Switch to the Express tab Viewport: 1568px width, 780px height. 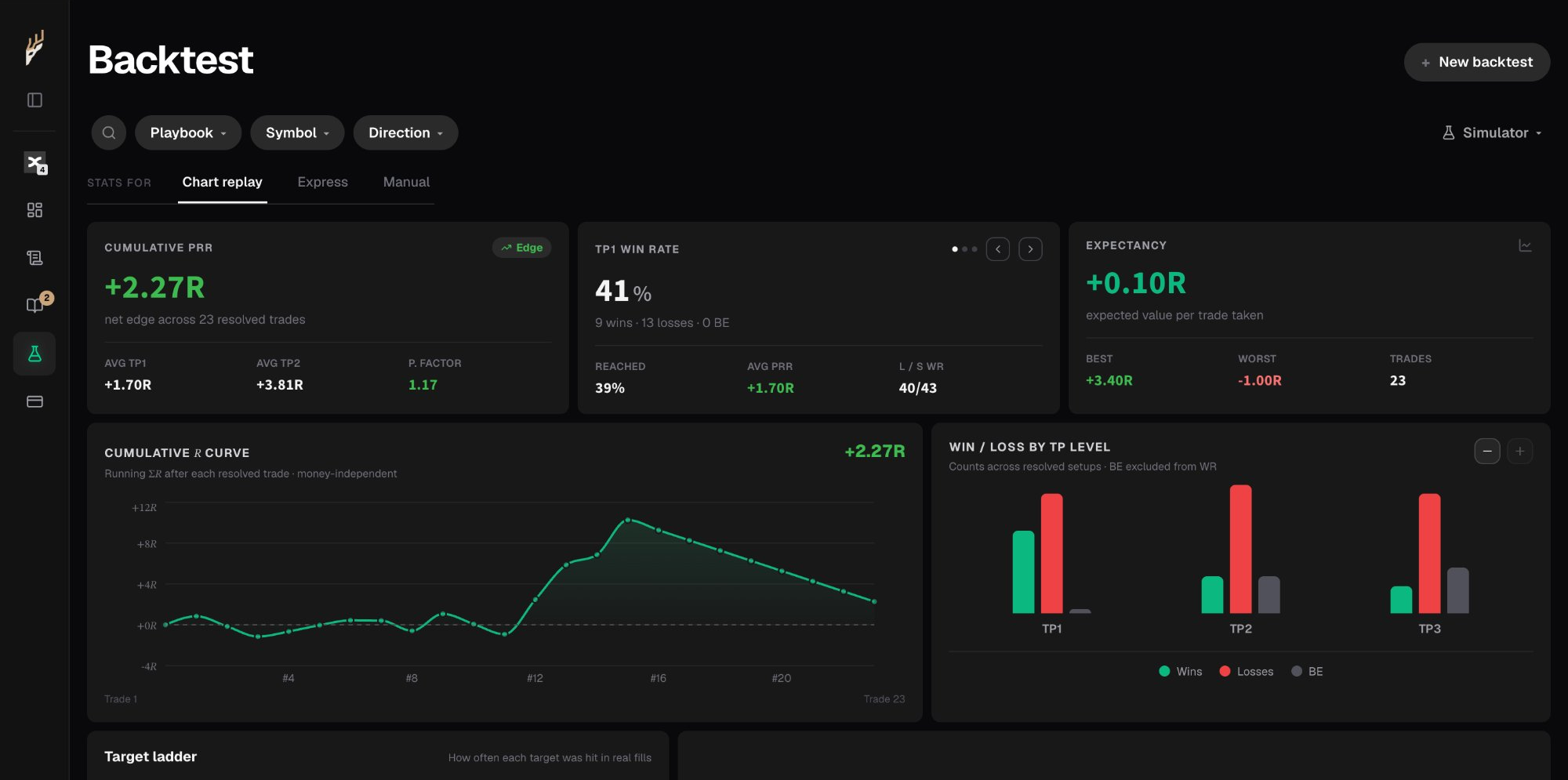click(323, 182)
